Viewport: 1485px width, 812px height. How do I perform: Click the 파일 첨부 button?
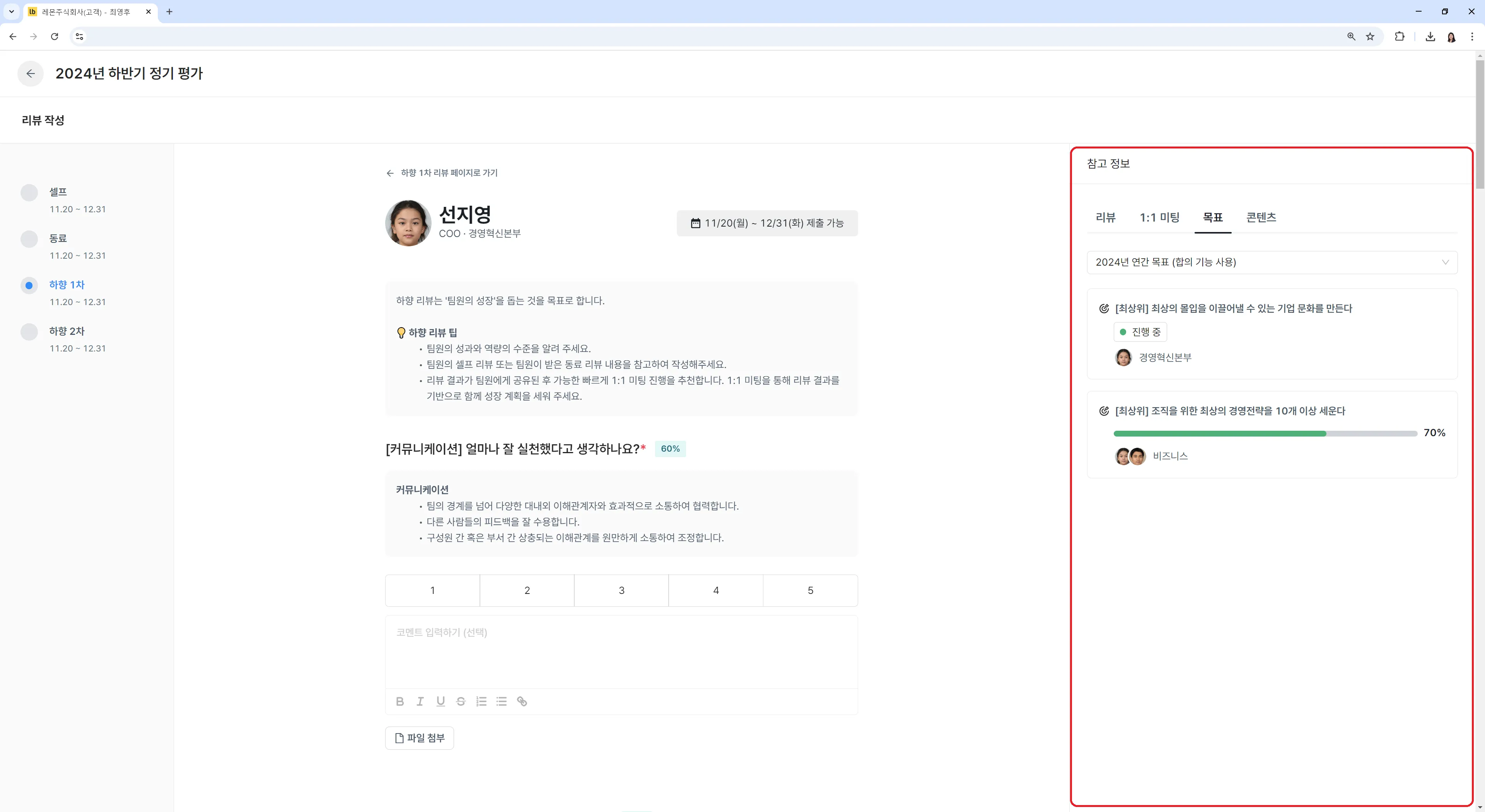pyautogui.click(x=419, y=738)
